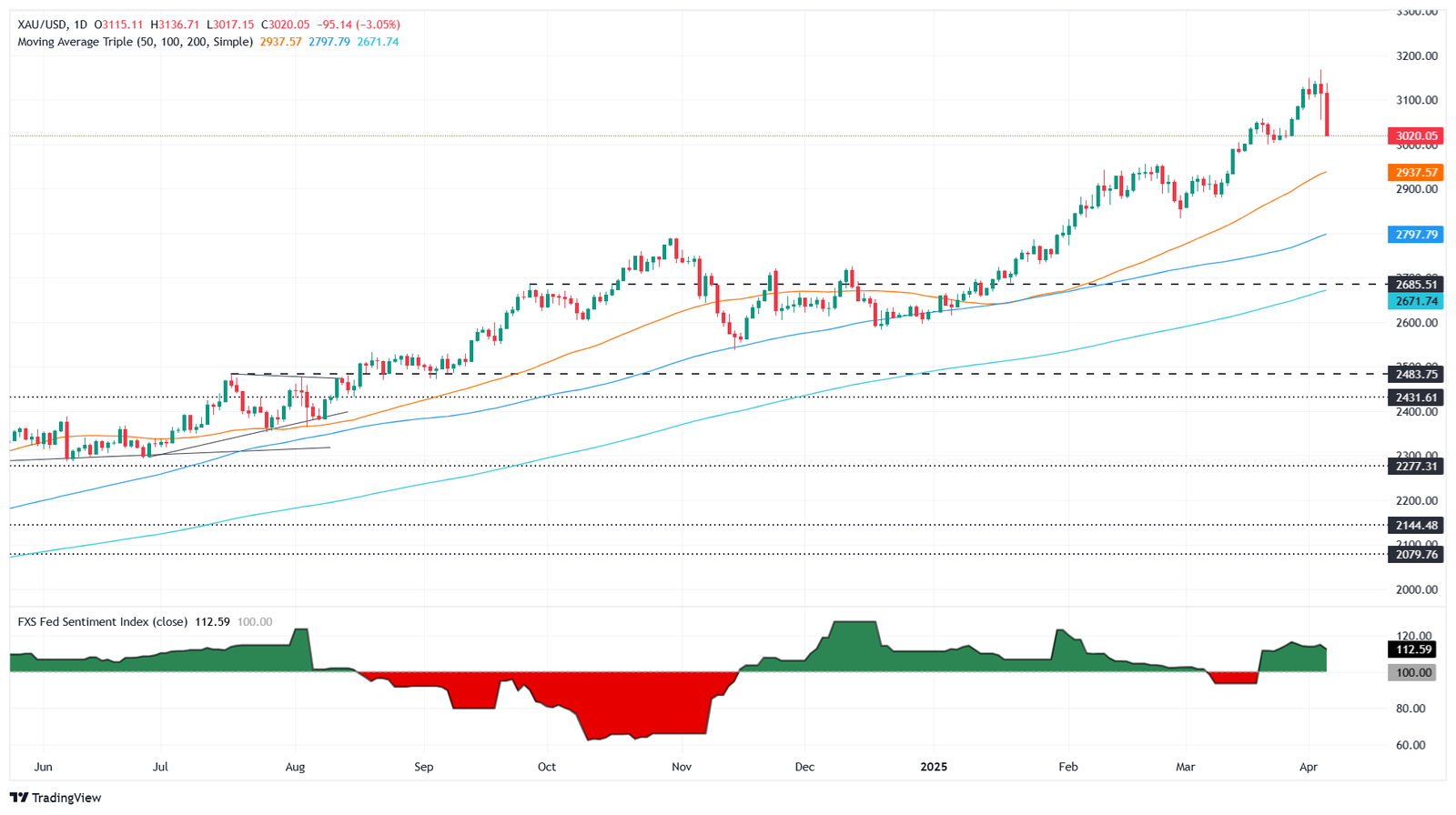
Task: Click the Apr label on time axis
Action: pos(1309,767)
